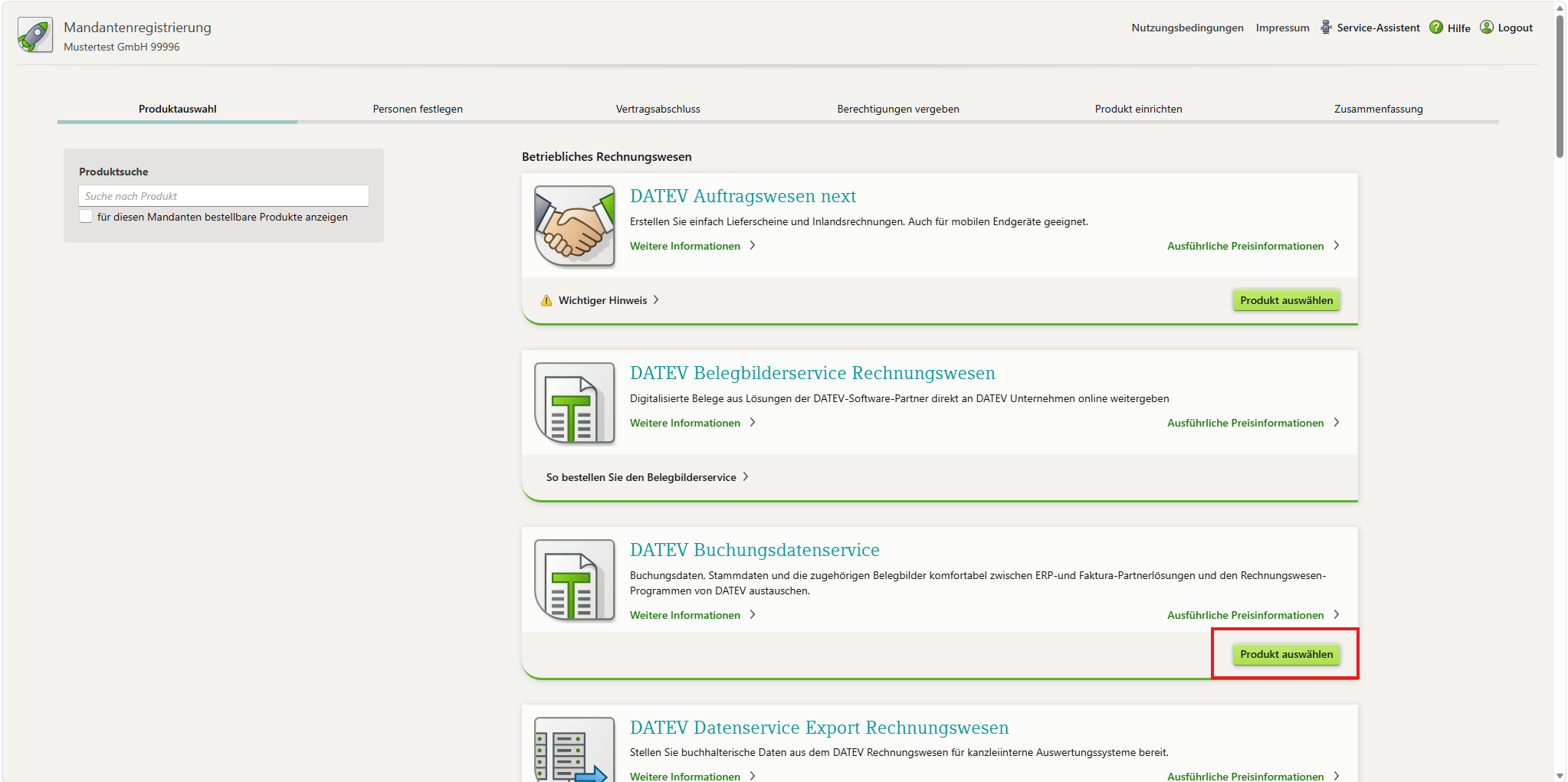Open the DATEV Datenservice Export Rechnungswesen title
Screen dimensions: 1568x782
(x=819, y=728)
